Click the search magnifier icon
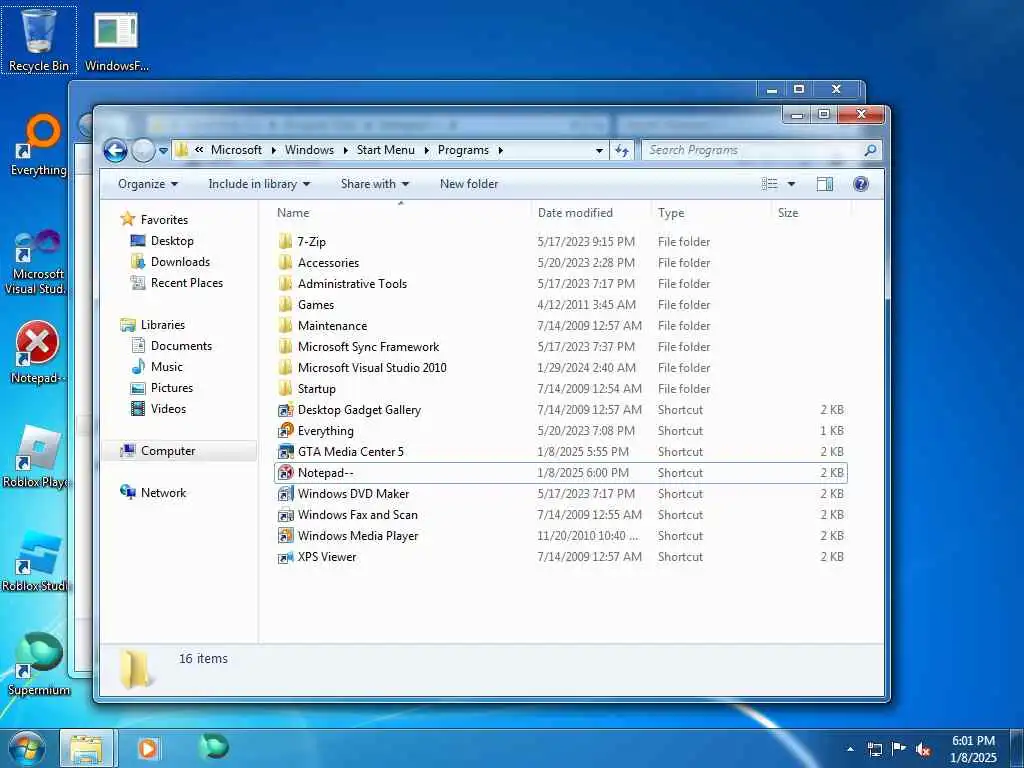 [x=870, y=150]
